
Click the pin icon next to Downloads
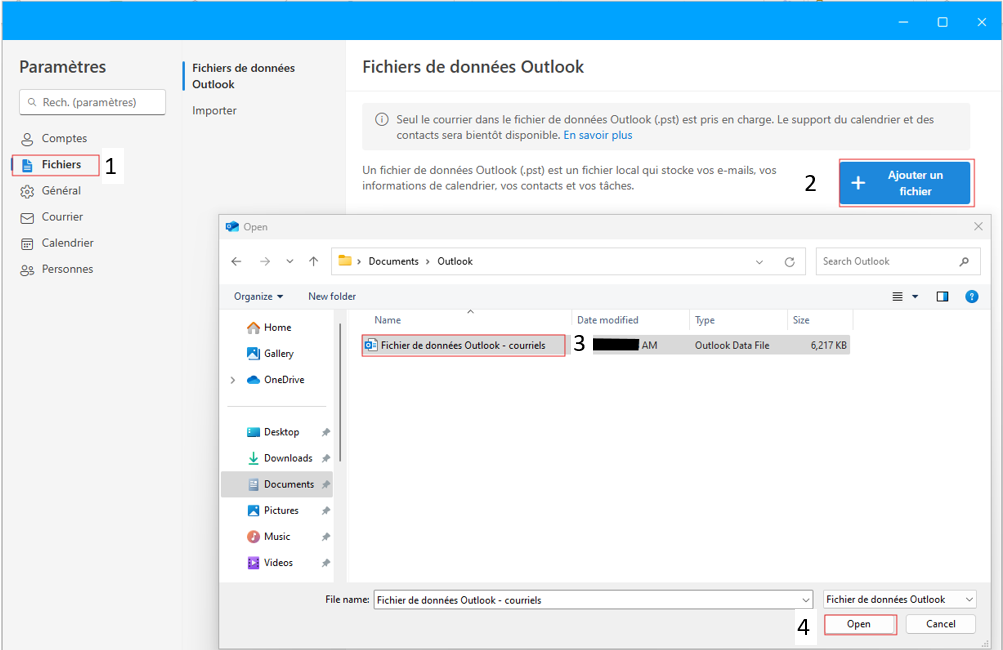pyautogui.click(x=326, y=459)
